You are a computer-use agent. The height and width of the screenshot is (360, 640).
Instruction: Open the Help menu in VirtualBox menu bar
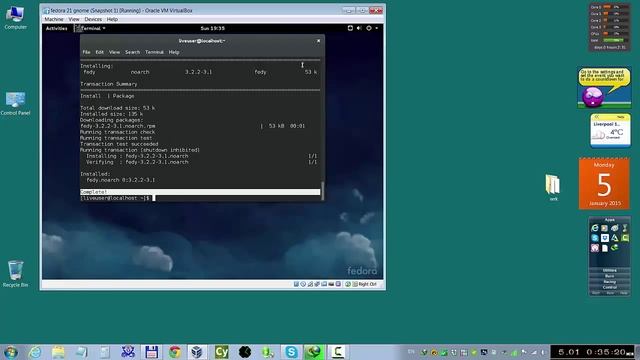112,19
